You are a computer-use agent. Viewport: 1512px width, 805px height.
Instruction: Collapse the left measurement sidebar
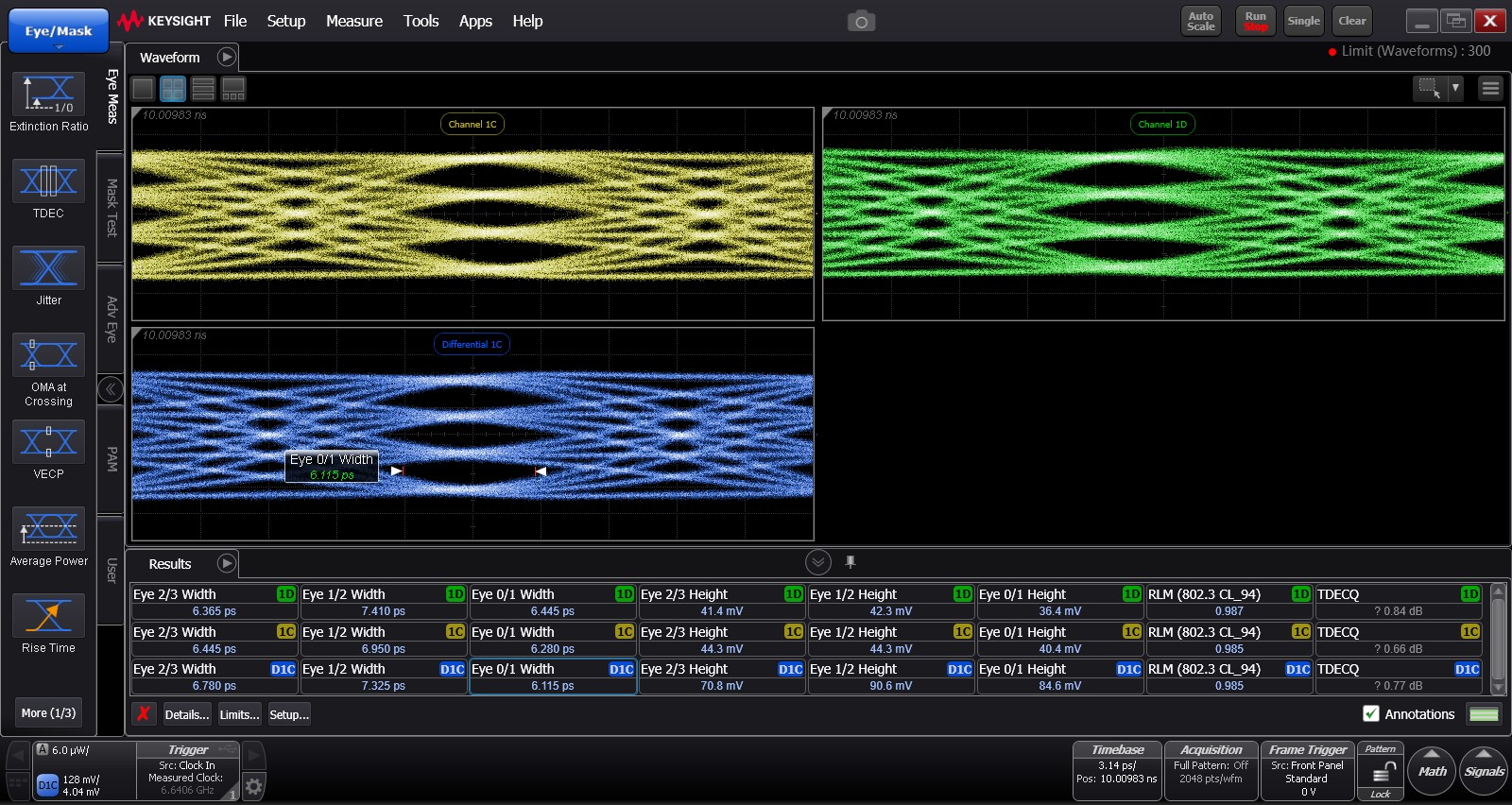[111, 389]
